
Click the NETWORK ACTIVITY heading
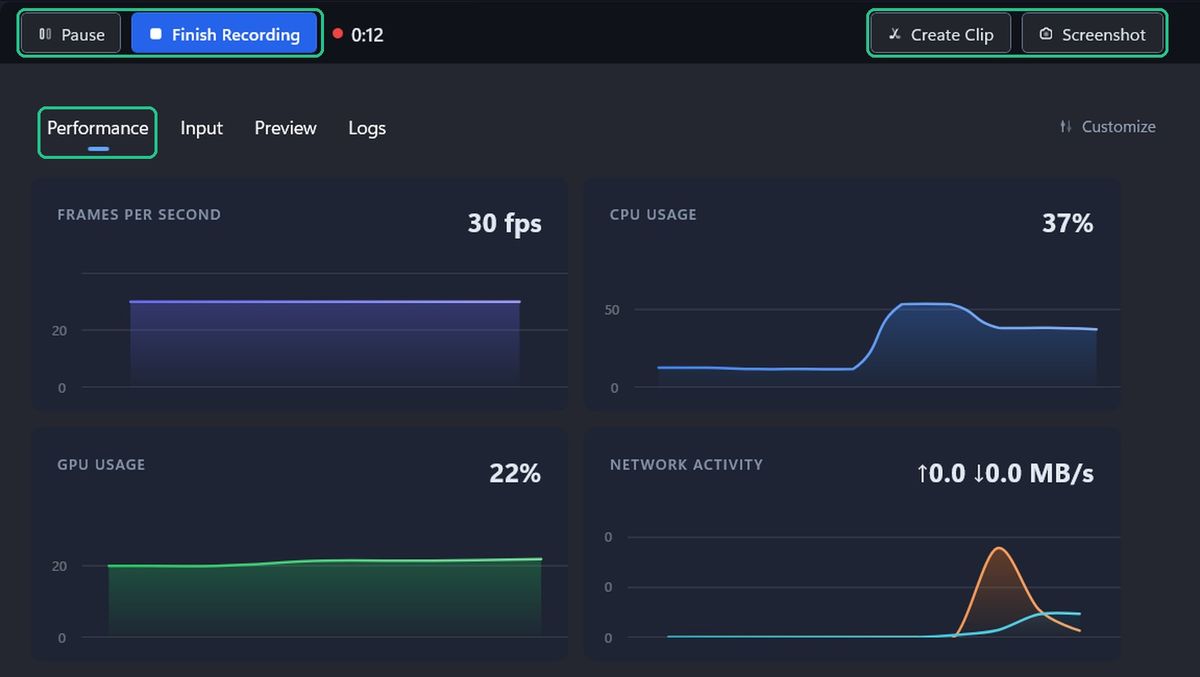point(686,464)
